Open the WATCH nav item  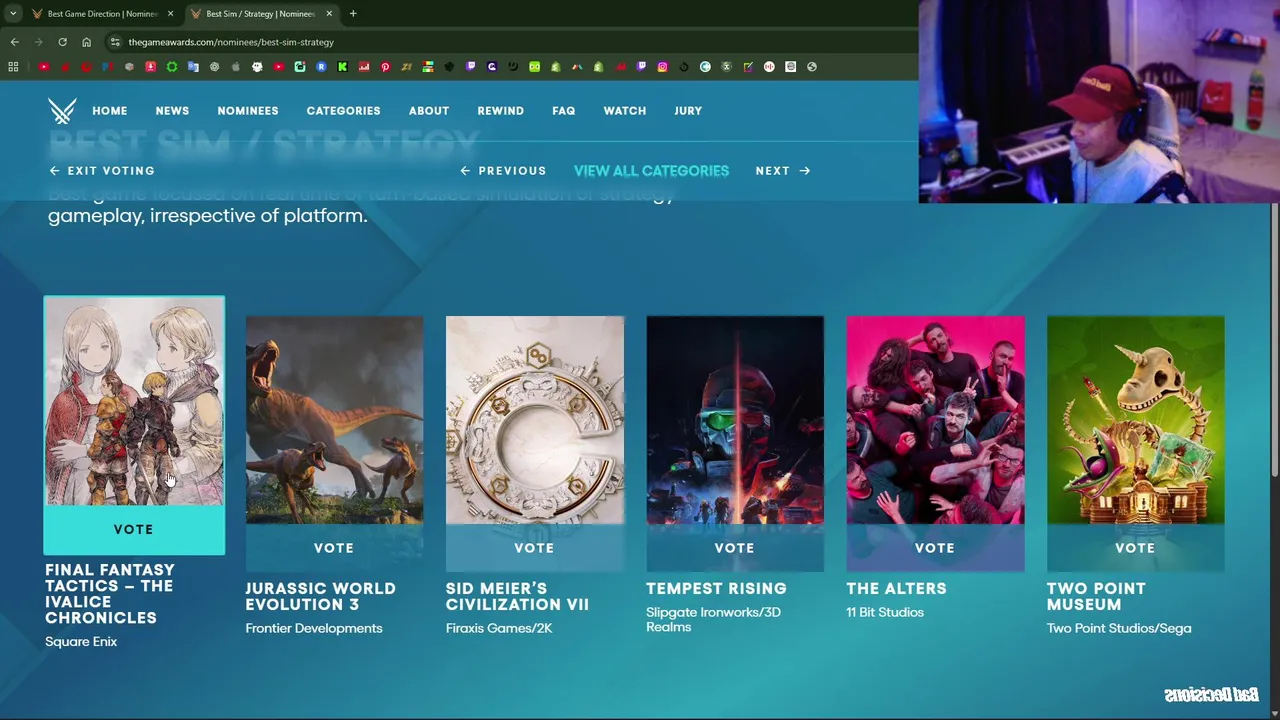pyautogui.click(x=625, y=111)
